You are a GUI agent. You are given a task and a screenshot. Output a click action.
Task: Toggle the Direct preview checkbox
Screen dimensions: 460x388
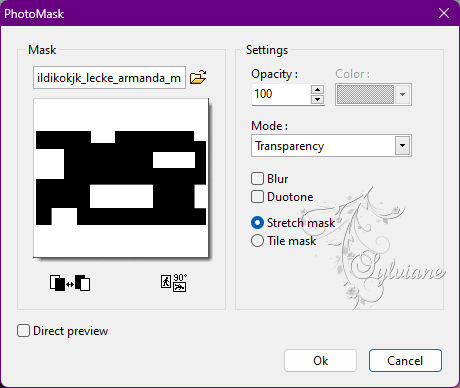pyautogui.click(x=23, y=331)
